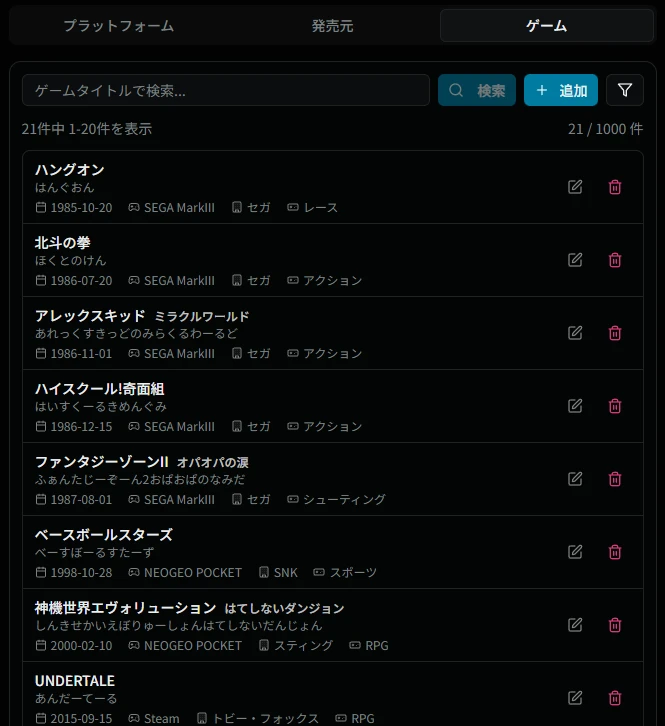Click the ハングオン title

tap(69, 170)
